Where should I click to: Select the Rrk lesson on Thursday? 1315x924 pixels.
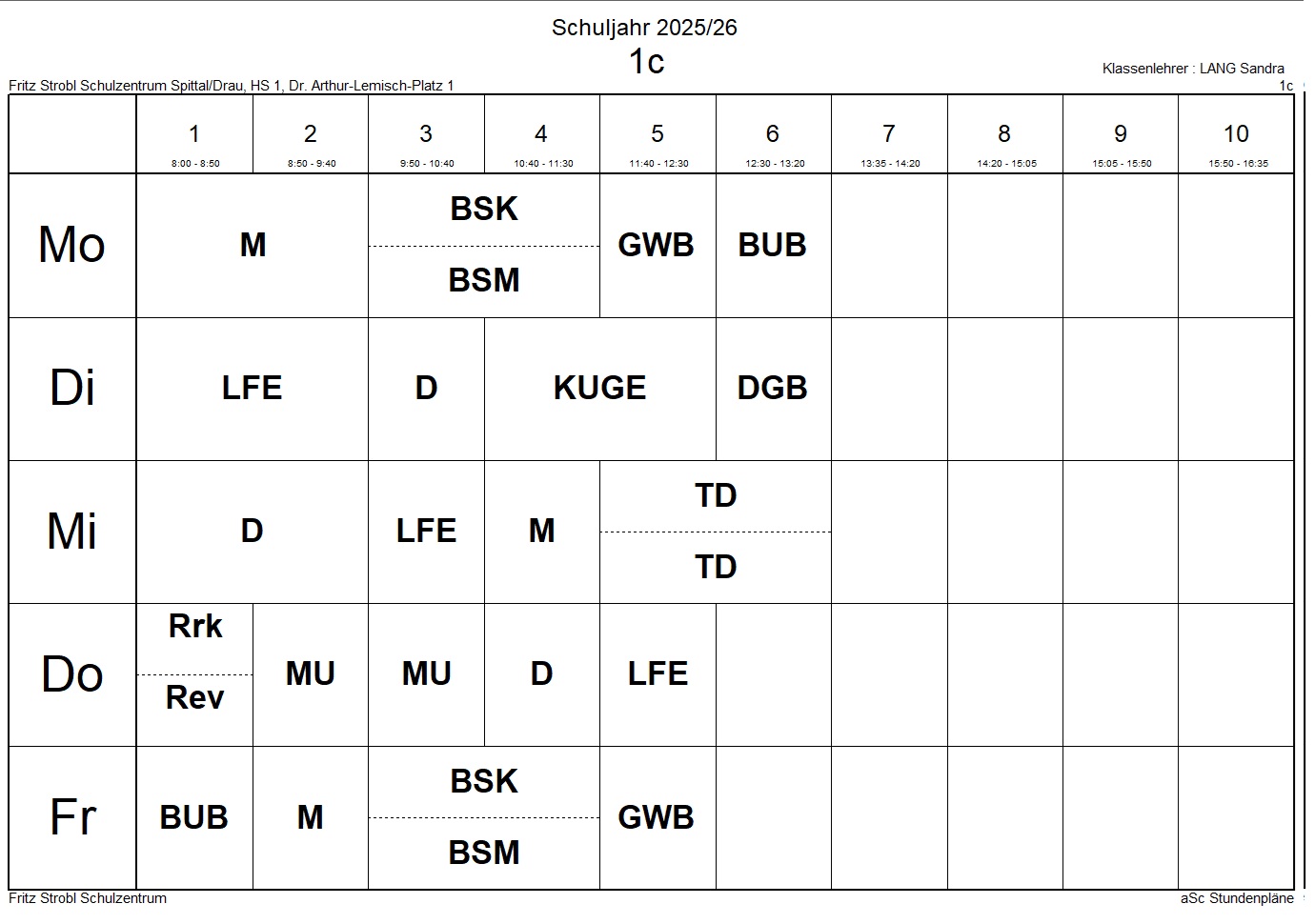195,627
